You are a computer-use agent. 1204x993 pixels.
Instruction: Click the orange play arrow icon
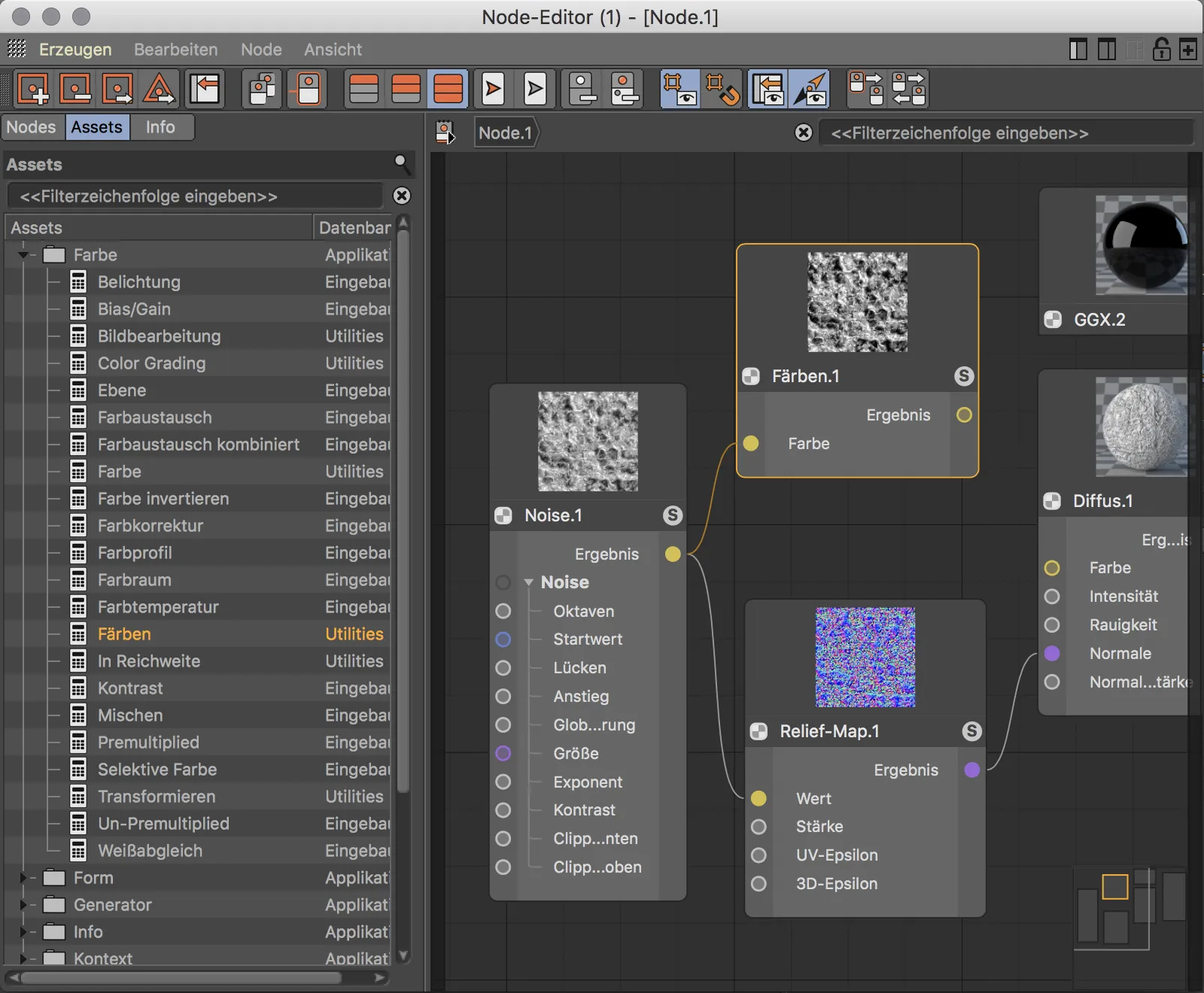click(x=493, y=89)
